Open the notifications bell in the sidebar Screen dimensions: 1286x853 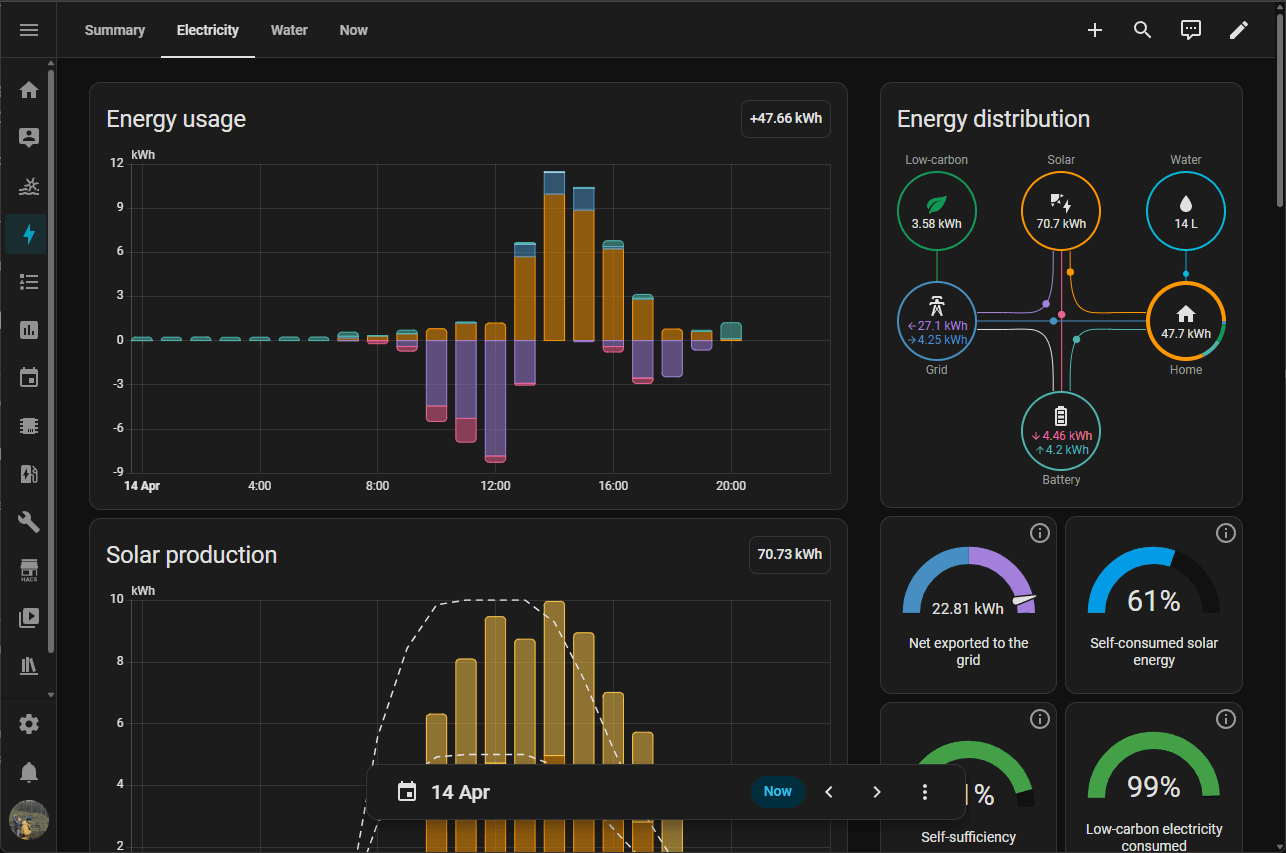[x=28, y=772]
